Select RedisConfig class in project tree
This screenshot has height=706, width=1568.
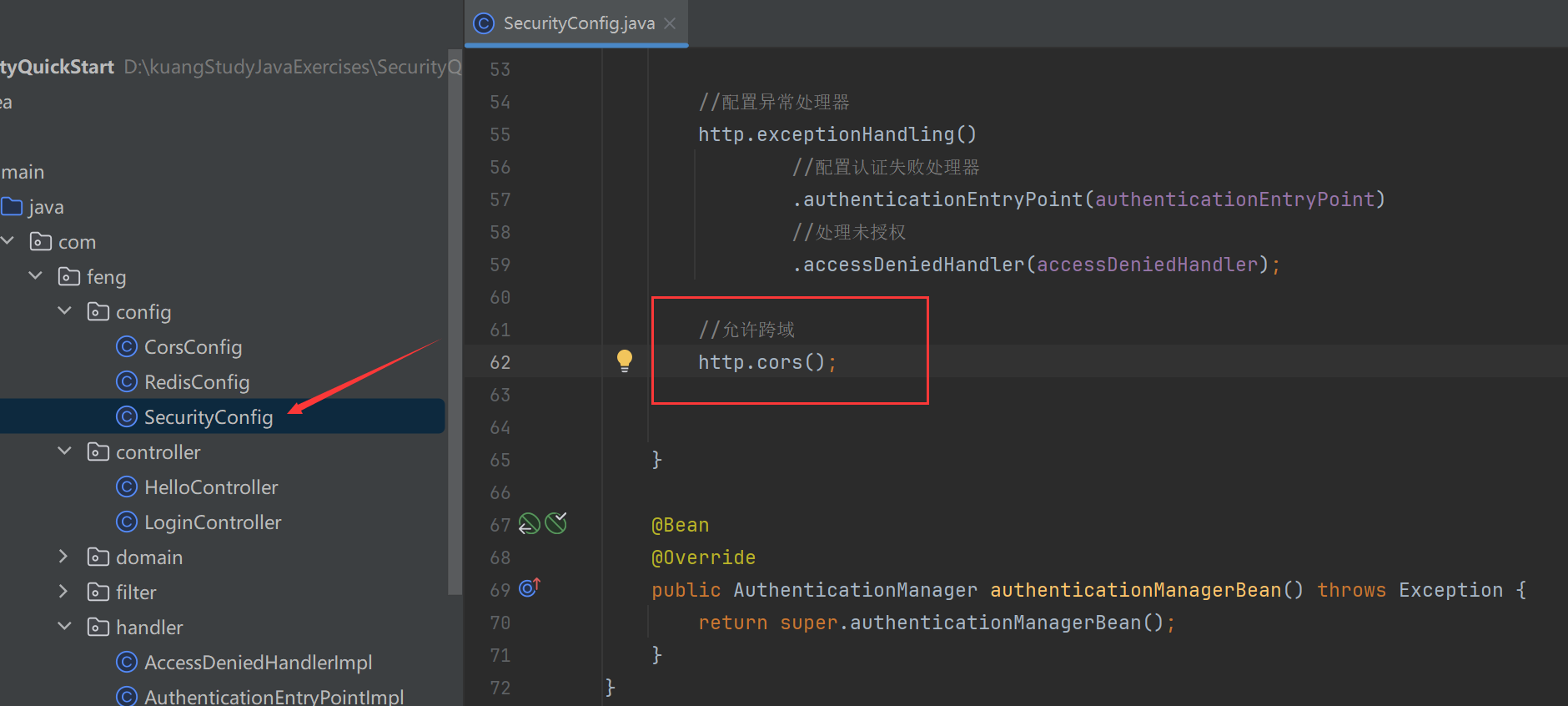coord(197,381)
